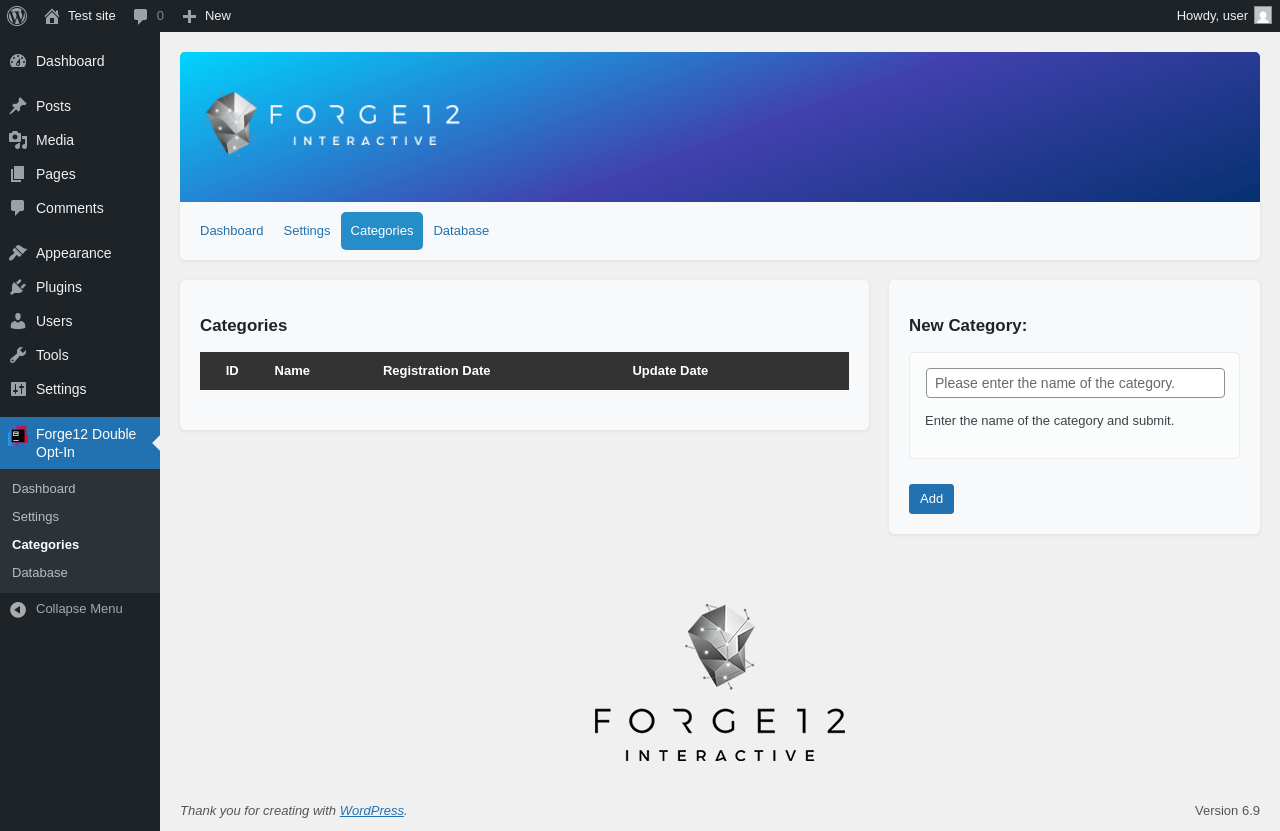Viewport: 1280px width, 831px height.
Task: Focus the category name input field
Action: tap(1075, 383)
